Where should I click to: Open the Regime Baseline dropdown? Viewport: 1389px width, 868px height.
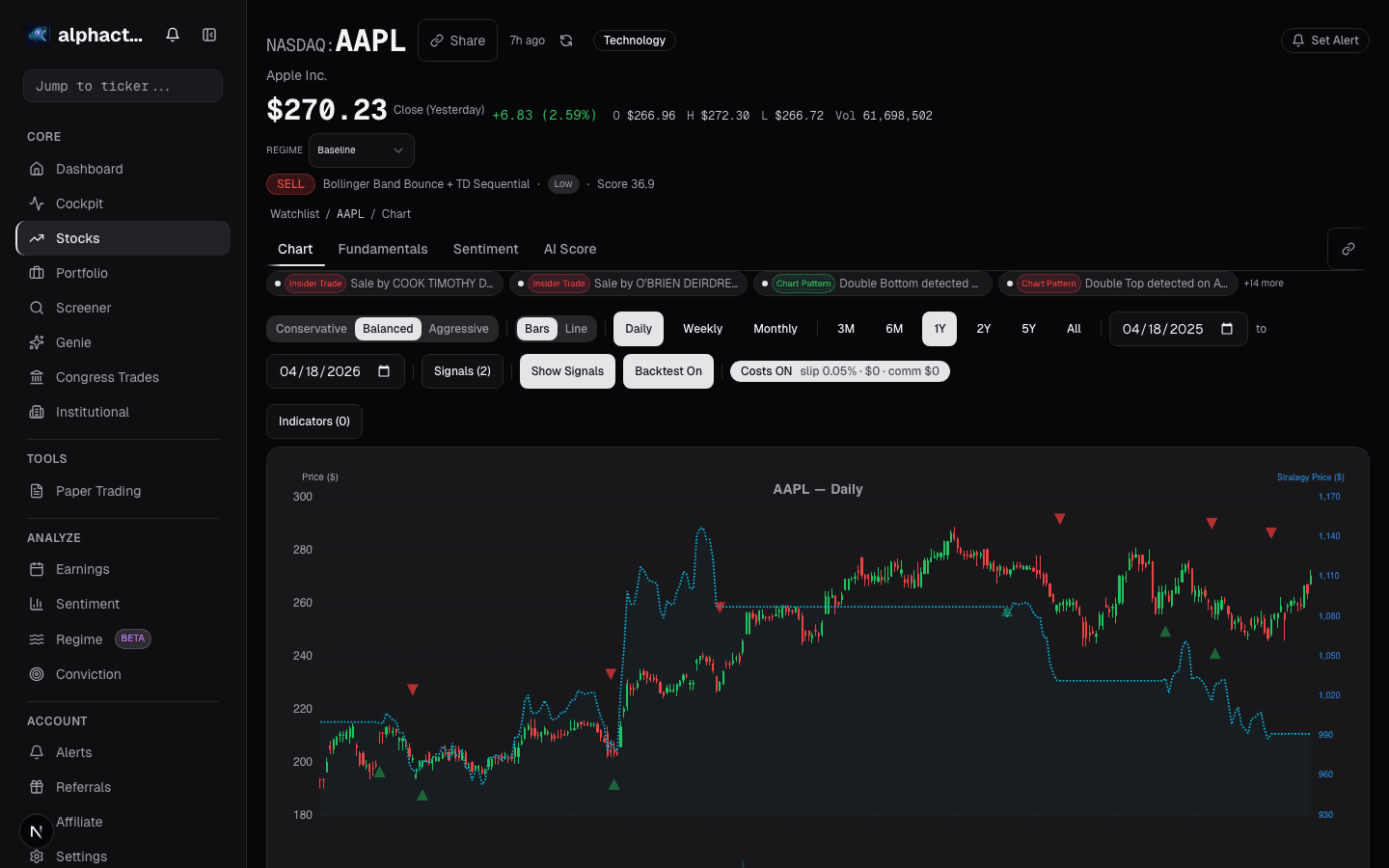pyautogui.click(x=362, y=150)
